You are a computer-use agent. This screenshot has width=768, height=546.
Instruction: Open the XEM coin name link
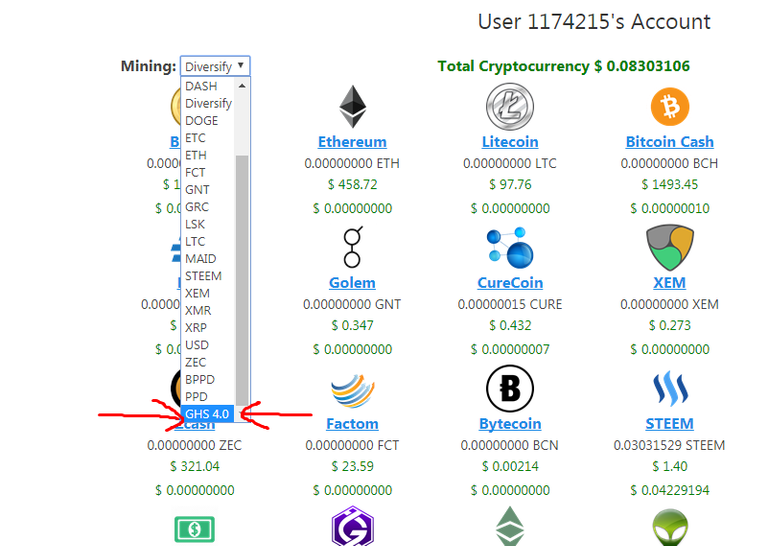pyautogui.click(x=670, y=283)
